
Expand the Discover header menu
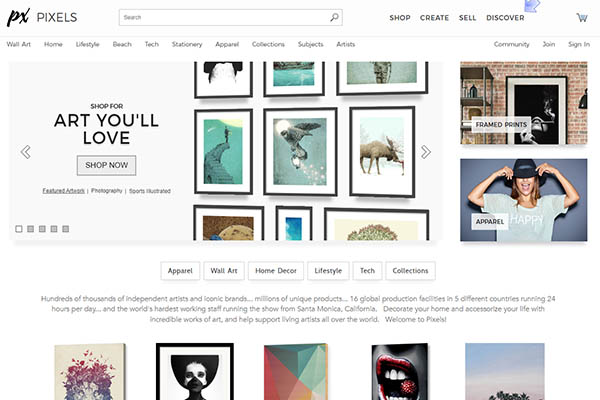[504, 18]
